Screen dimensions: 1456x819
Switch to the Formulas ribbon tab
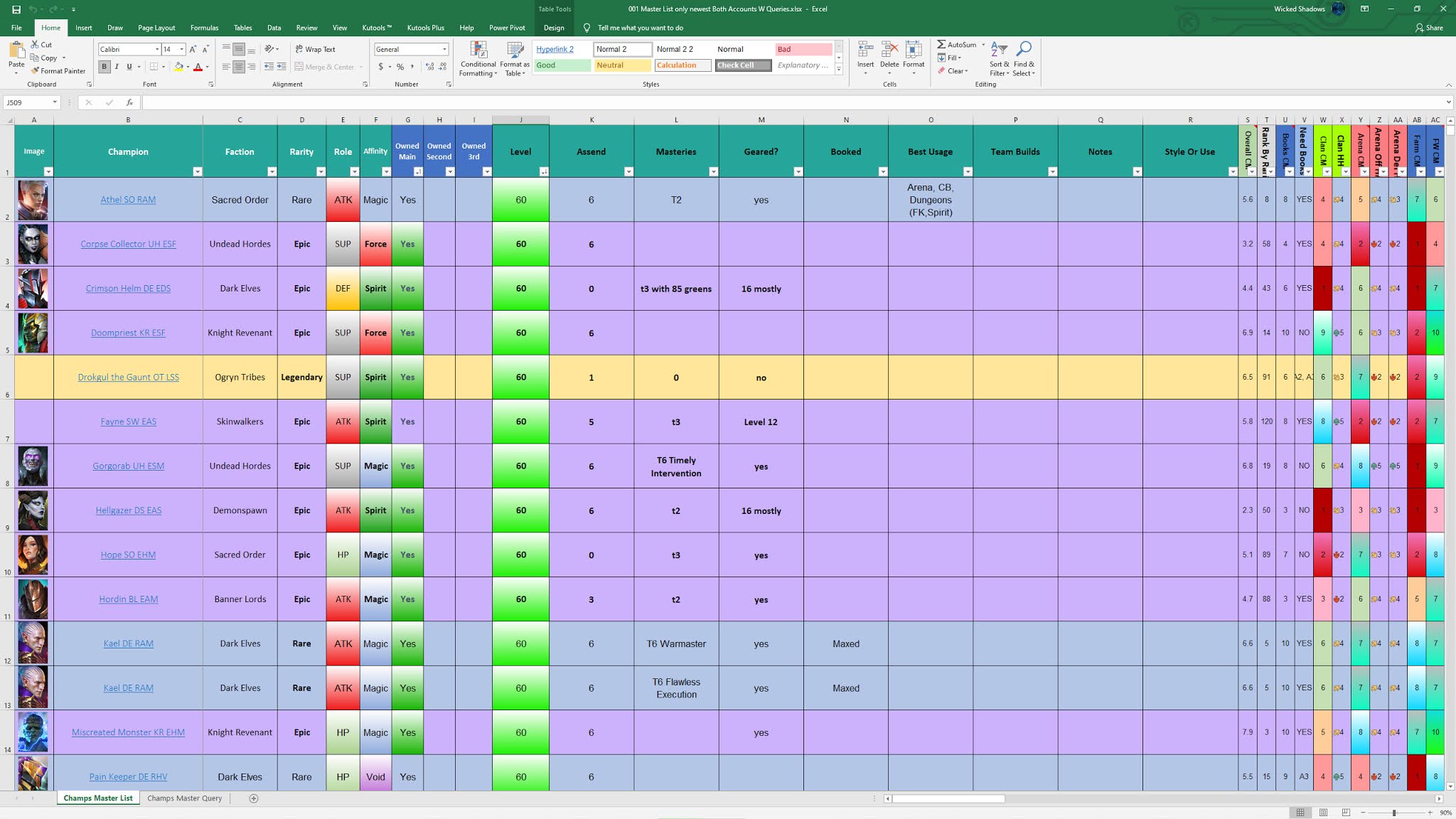204,28
